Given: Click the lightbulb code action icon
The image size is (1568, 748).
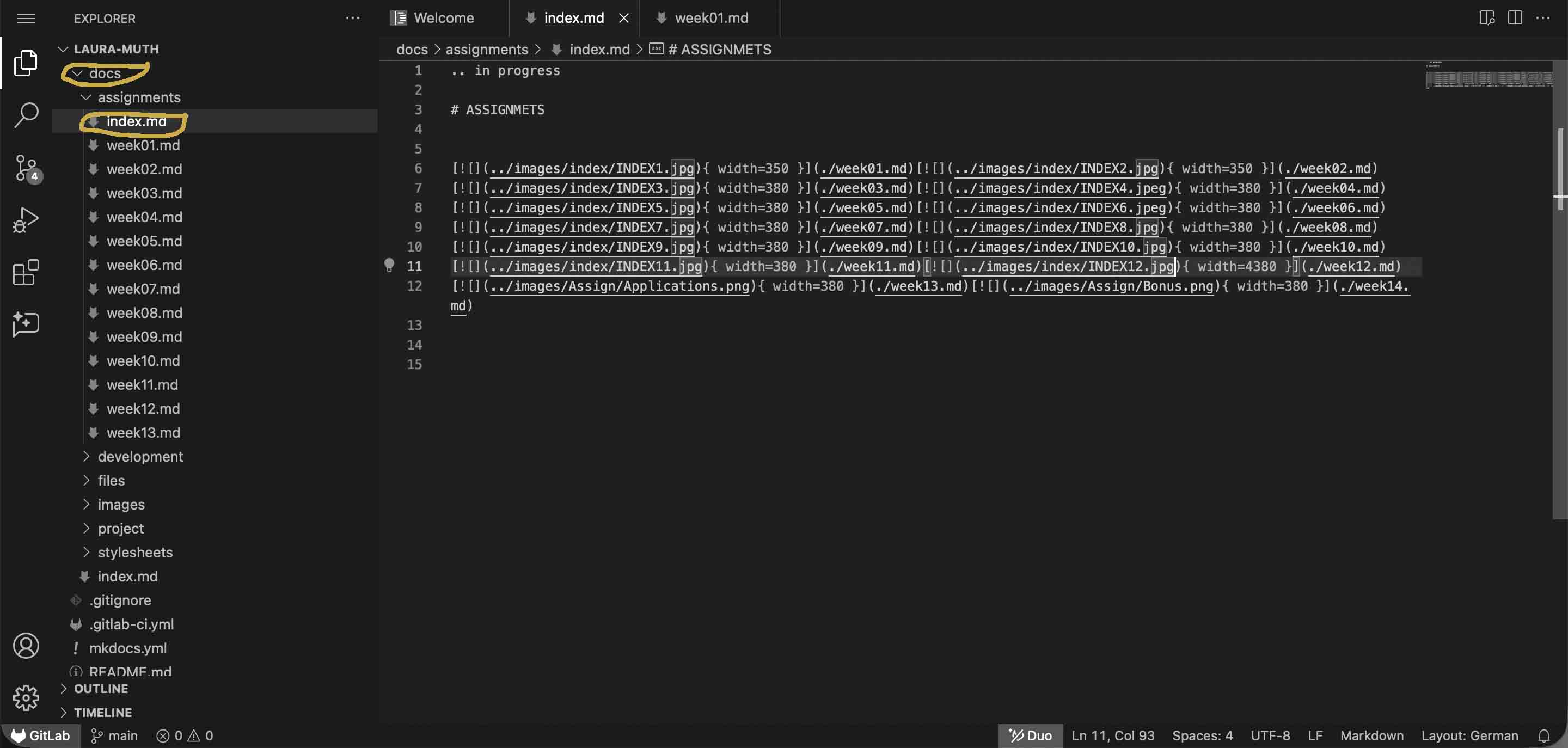Looking at the screenshot, I should coord(389,265).
